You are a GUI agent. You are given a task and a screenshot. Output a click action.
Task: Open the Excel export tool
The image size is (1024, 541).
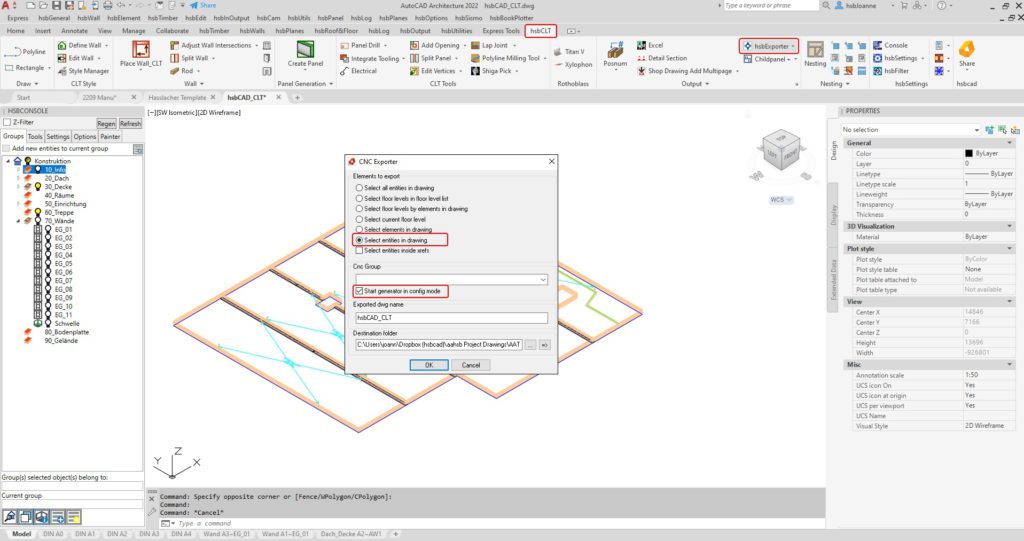tap(650, 45)
